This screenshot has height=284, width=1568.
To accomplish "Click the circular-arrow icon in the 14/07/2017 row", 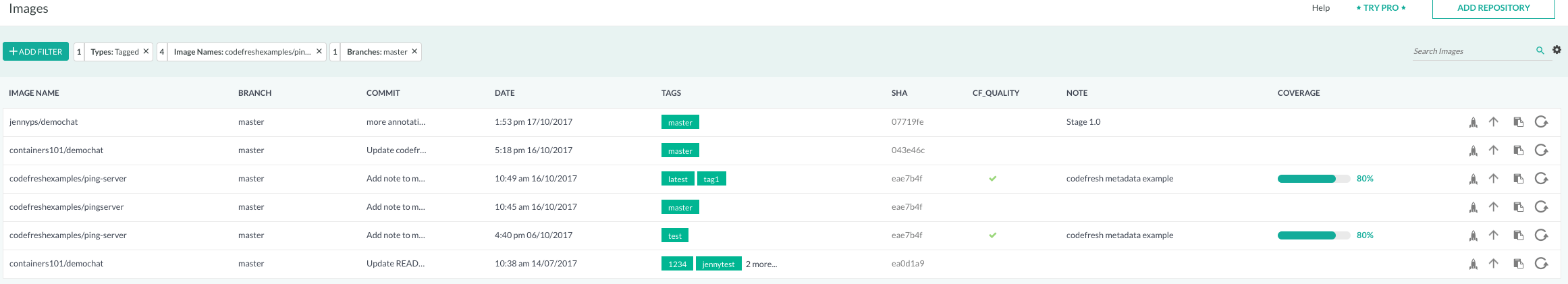I will 1541,264.
